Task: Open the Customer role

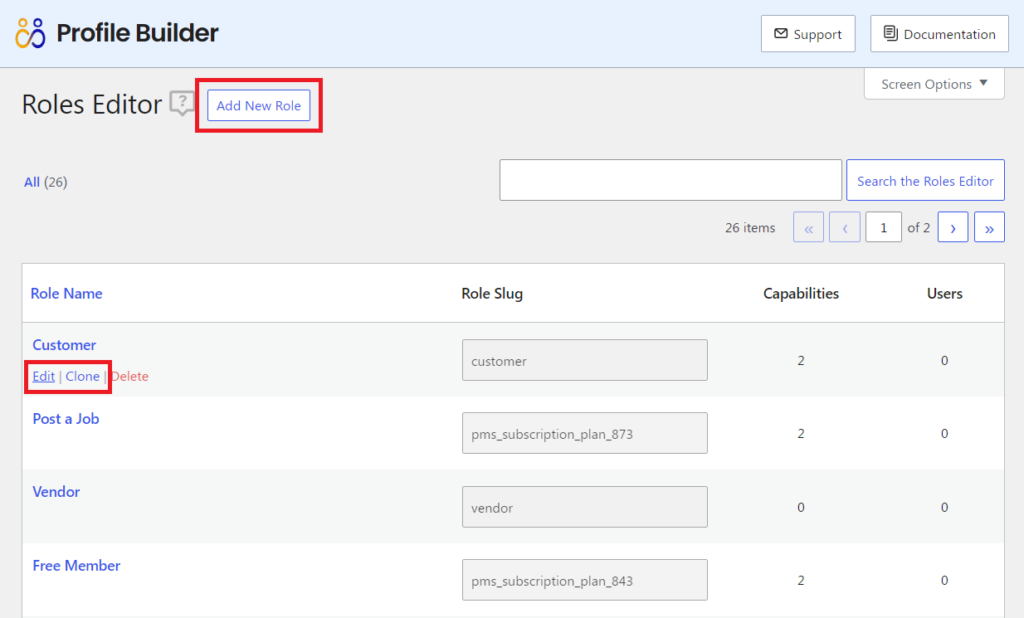Action: pyautogui.click(x=64, y=345)
